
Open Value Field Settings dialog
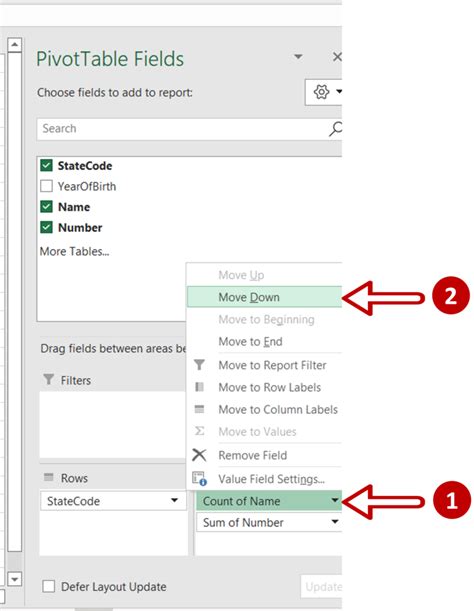(264, 479)
